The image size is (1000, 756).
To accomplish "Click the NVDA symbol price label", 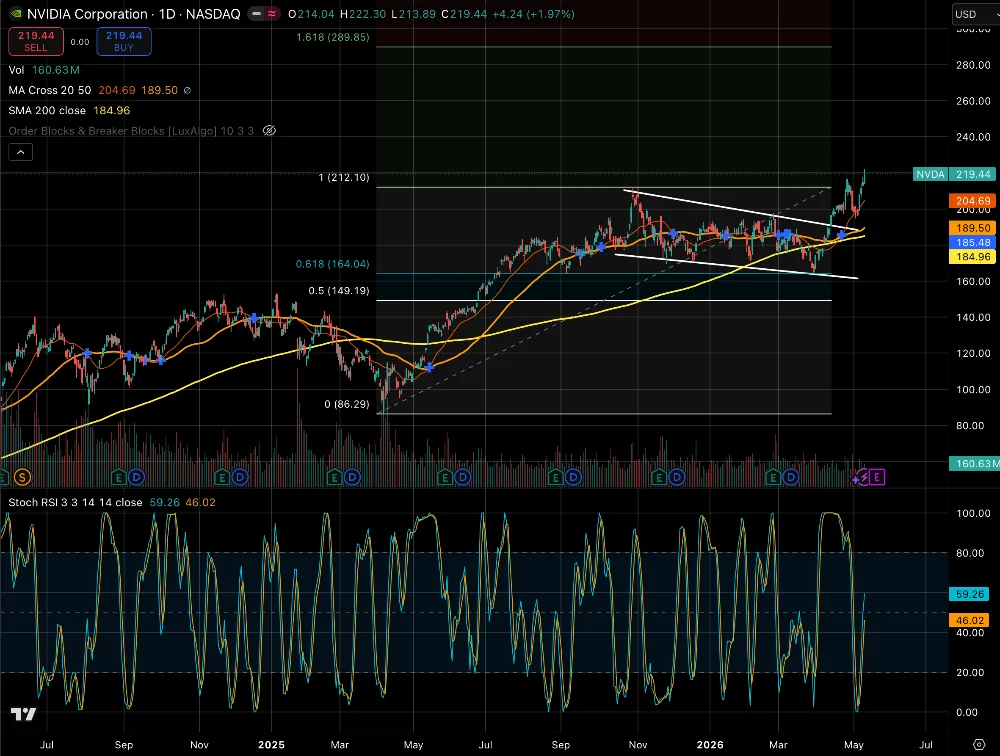I will tap(930, 174).
